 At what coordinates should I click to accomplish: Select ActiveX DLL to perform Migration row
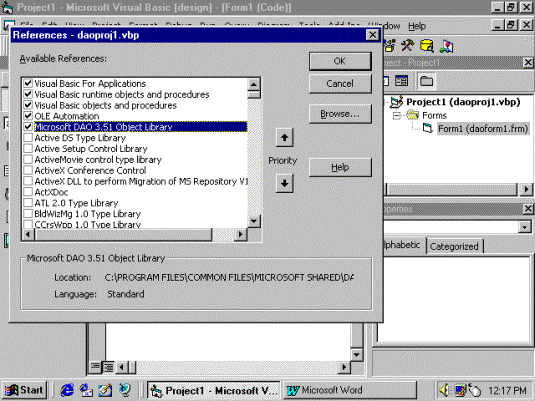coord(141,181)
